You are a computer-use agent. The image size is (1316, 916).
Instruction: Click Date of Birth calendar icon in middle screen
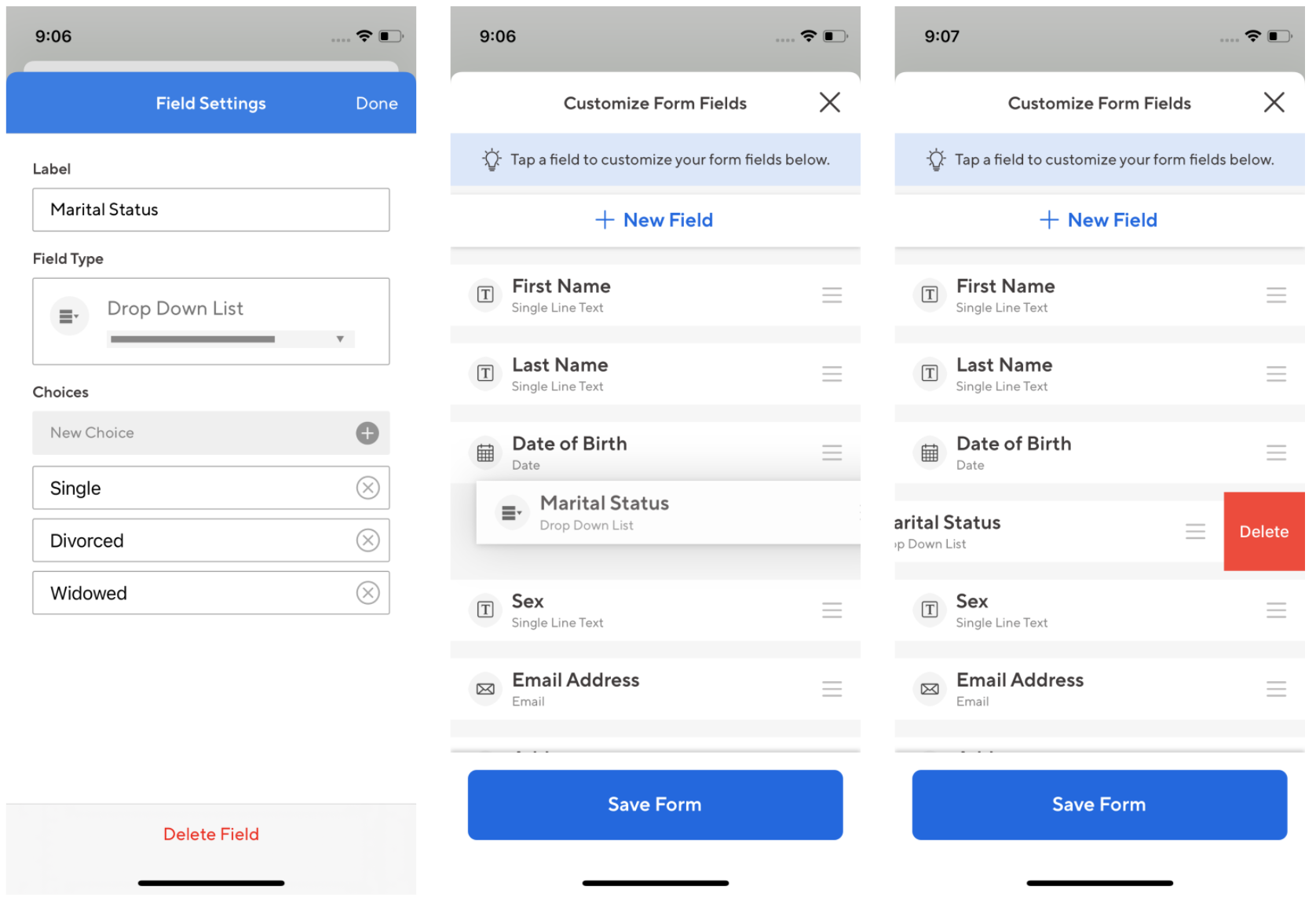pos(485,453)
